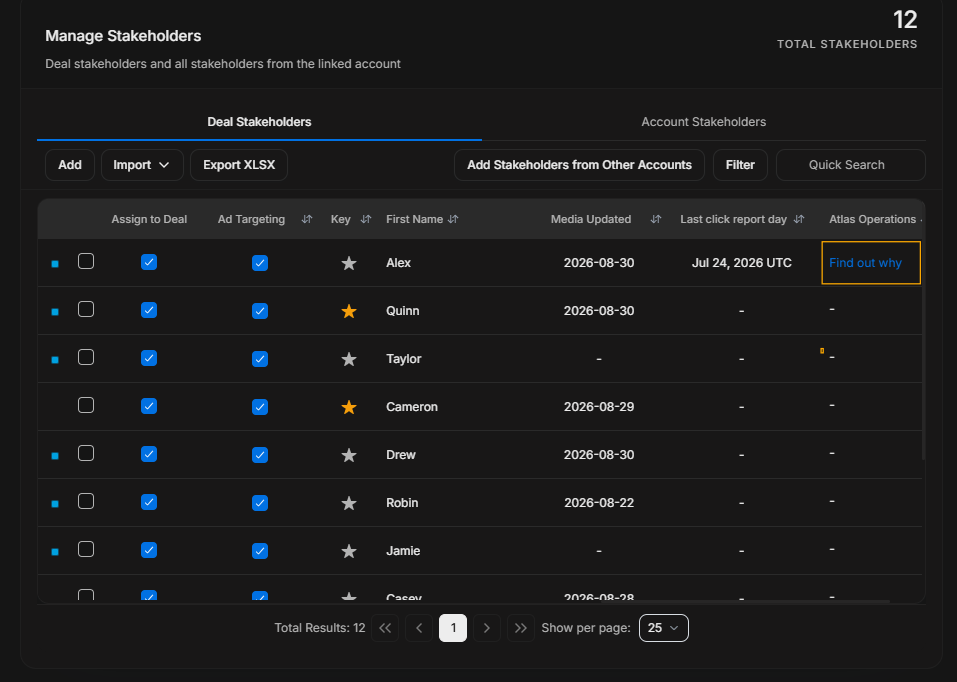Open the Show per page dropdown
The image size is (957, 682).
pyautogui.click(x=663, y=628)
